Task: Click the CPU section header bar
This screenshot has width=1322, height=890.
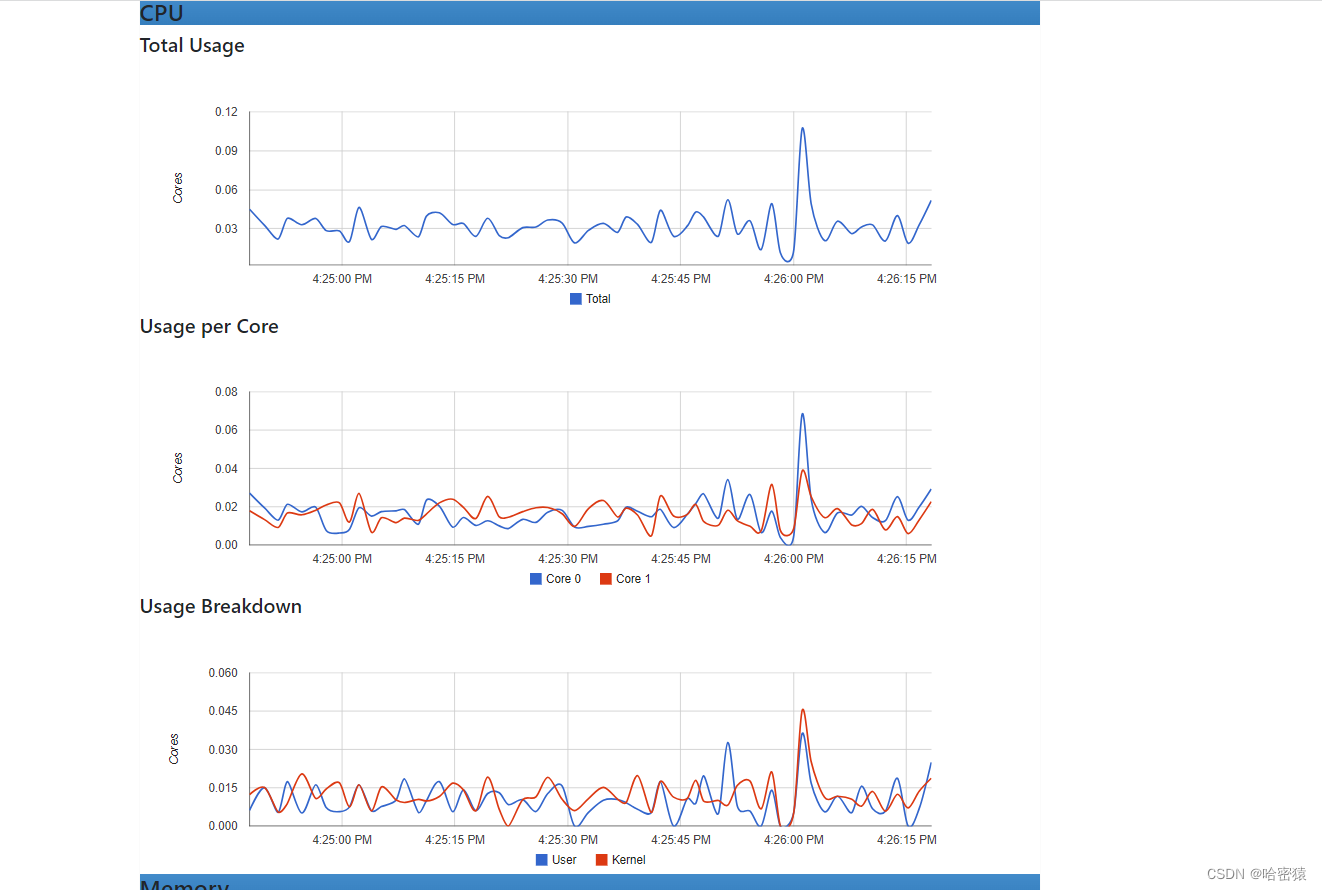Action: pos(590,13)
